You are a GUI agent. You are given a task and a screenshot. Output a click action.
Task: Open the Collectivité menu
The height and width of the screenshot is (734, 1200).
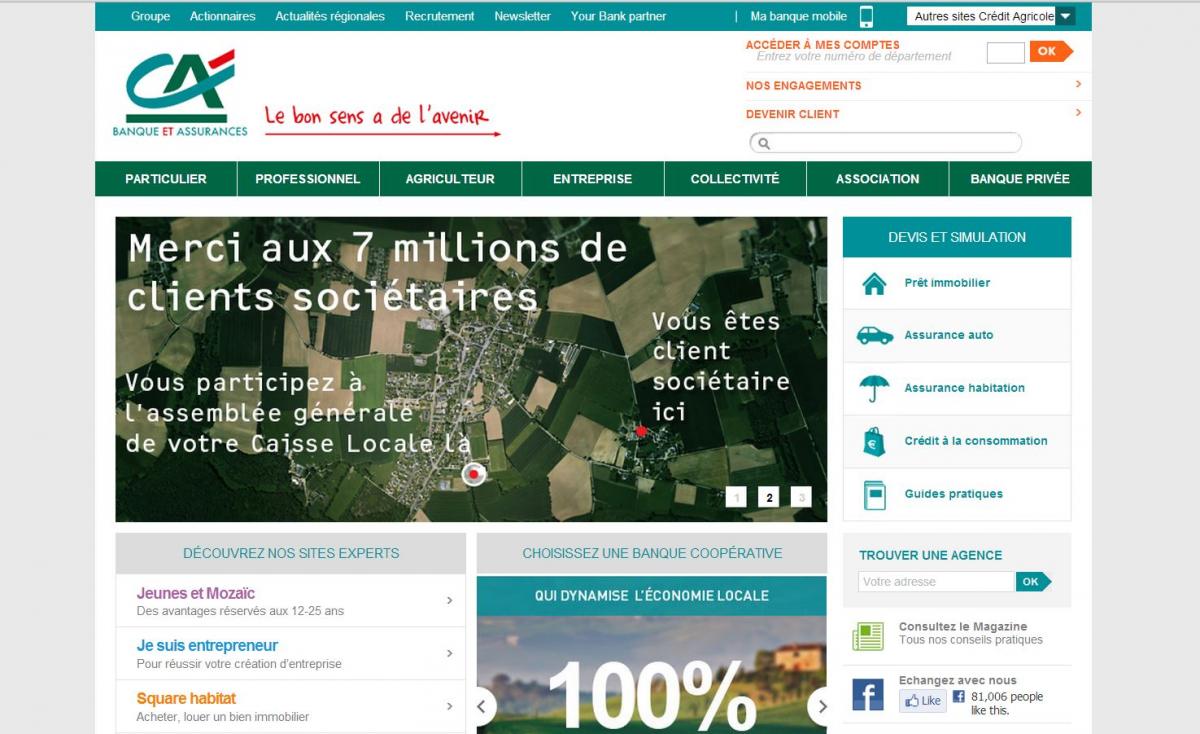click(735, 179)
